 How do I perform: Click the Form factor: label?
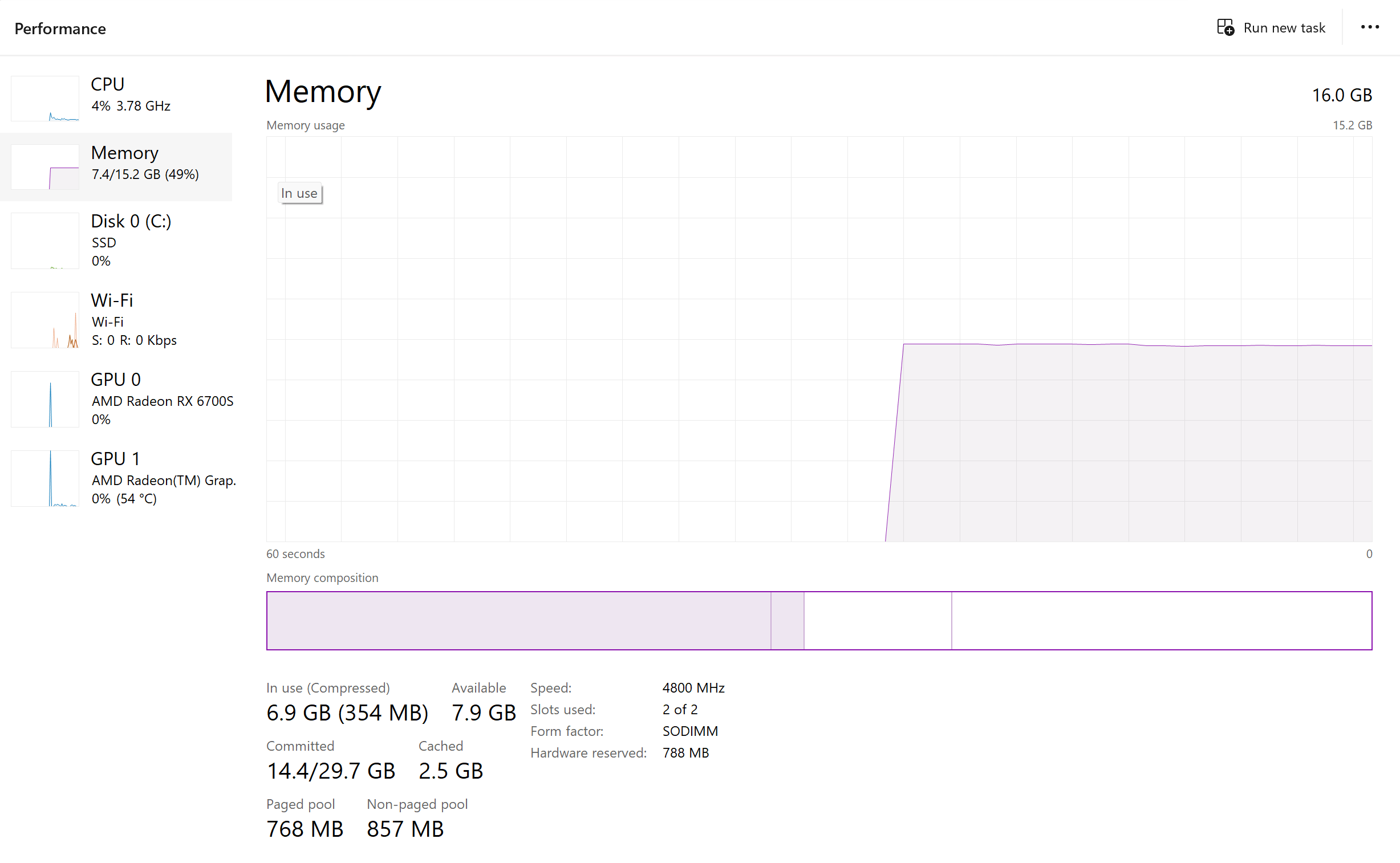point(566,732)
